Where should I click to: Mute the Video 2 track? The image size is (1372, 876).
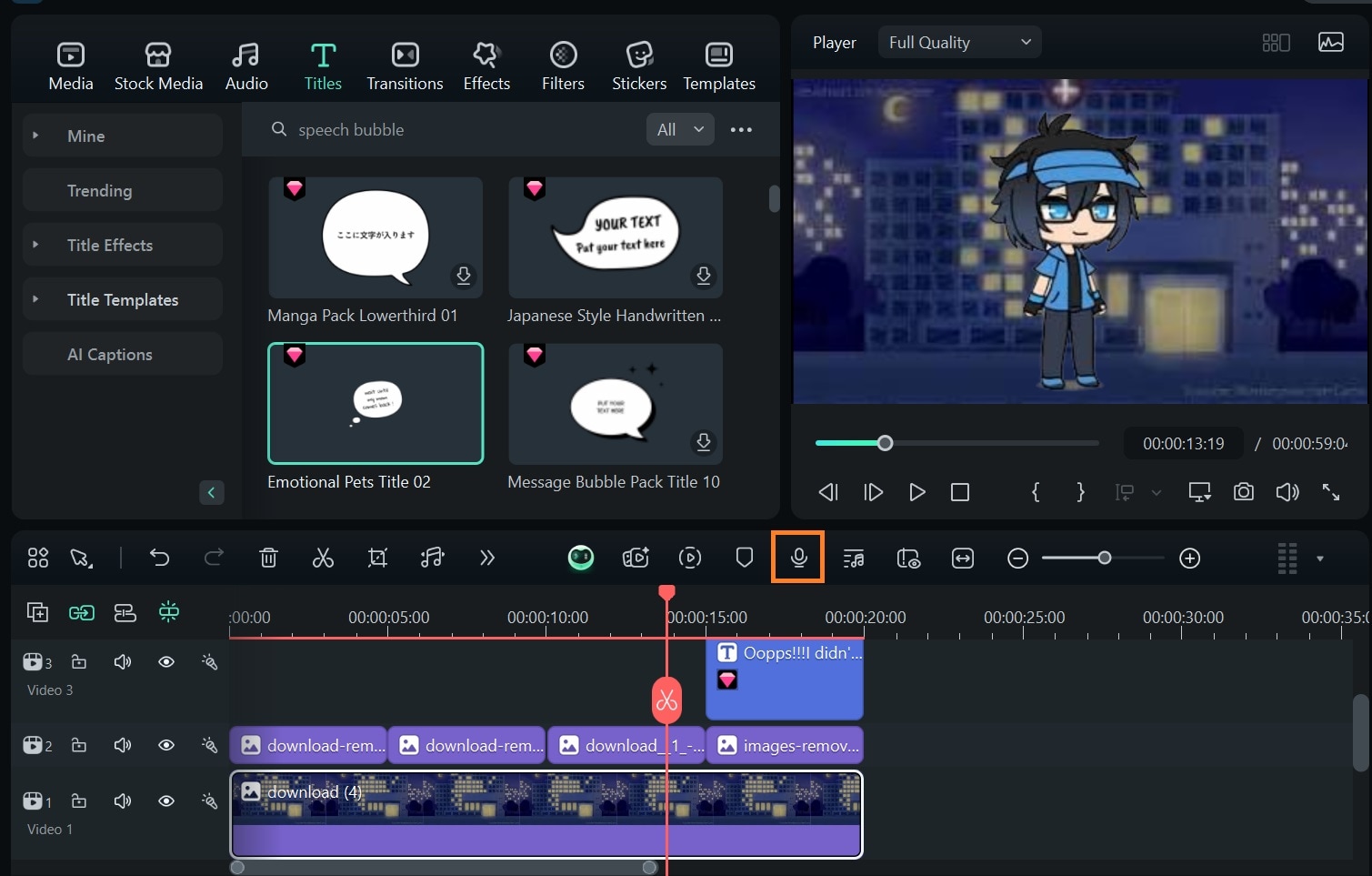123,745
